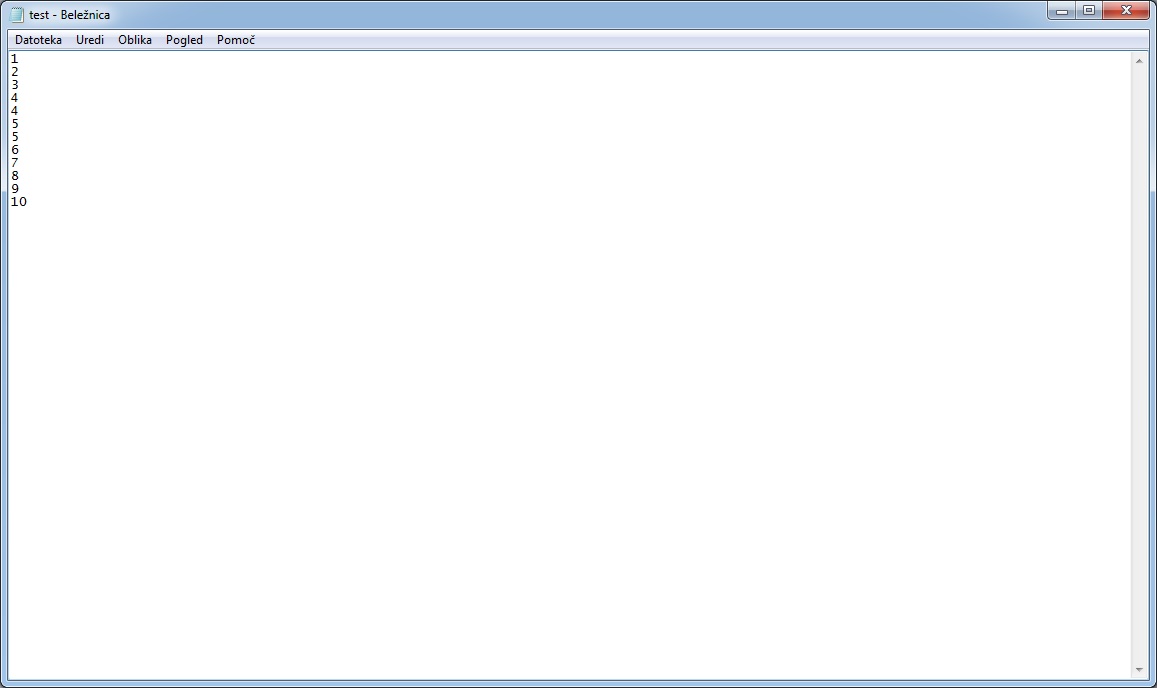Maximize the Beležnica window

[1088, 11]
